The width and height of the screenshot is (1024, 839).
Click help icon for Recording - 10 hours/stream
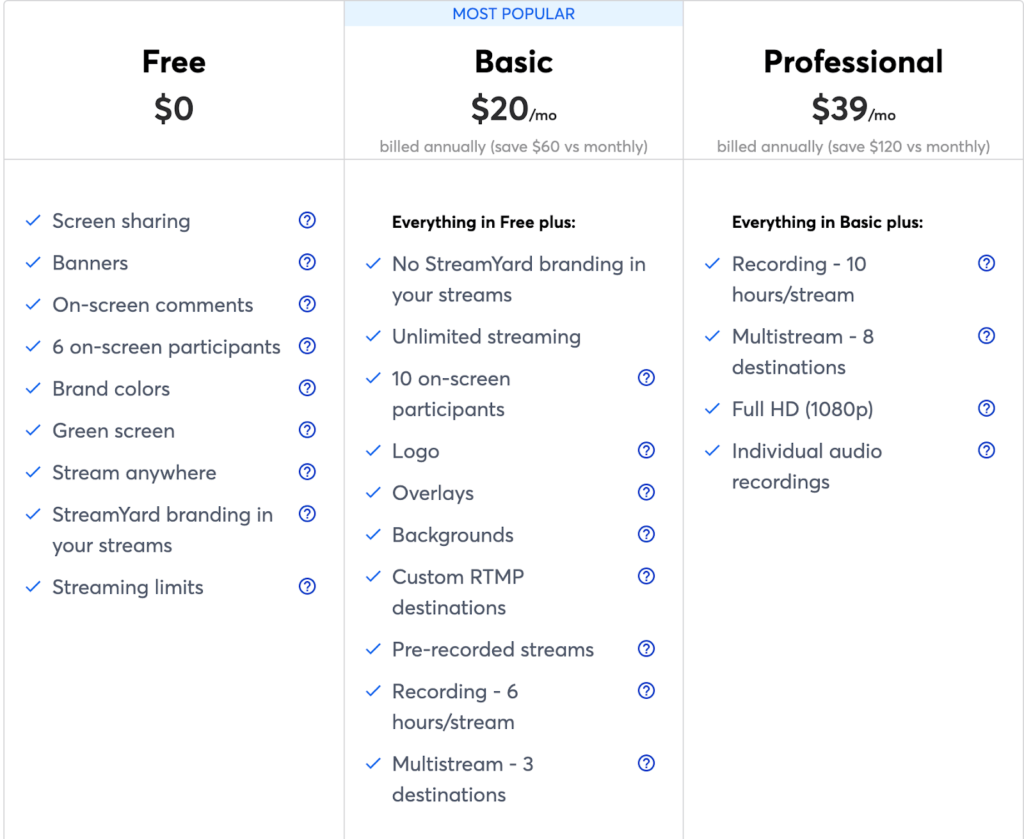pyautogui.click(x=986, y=263)
